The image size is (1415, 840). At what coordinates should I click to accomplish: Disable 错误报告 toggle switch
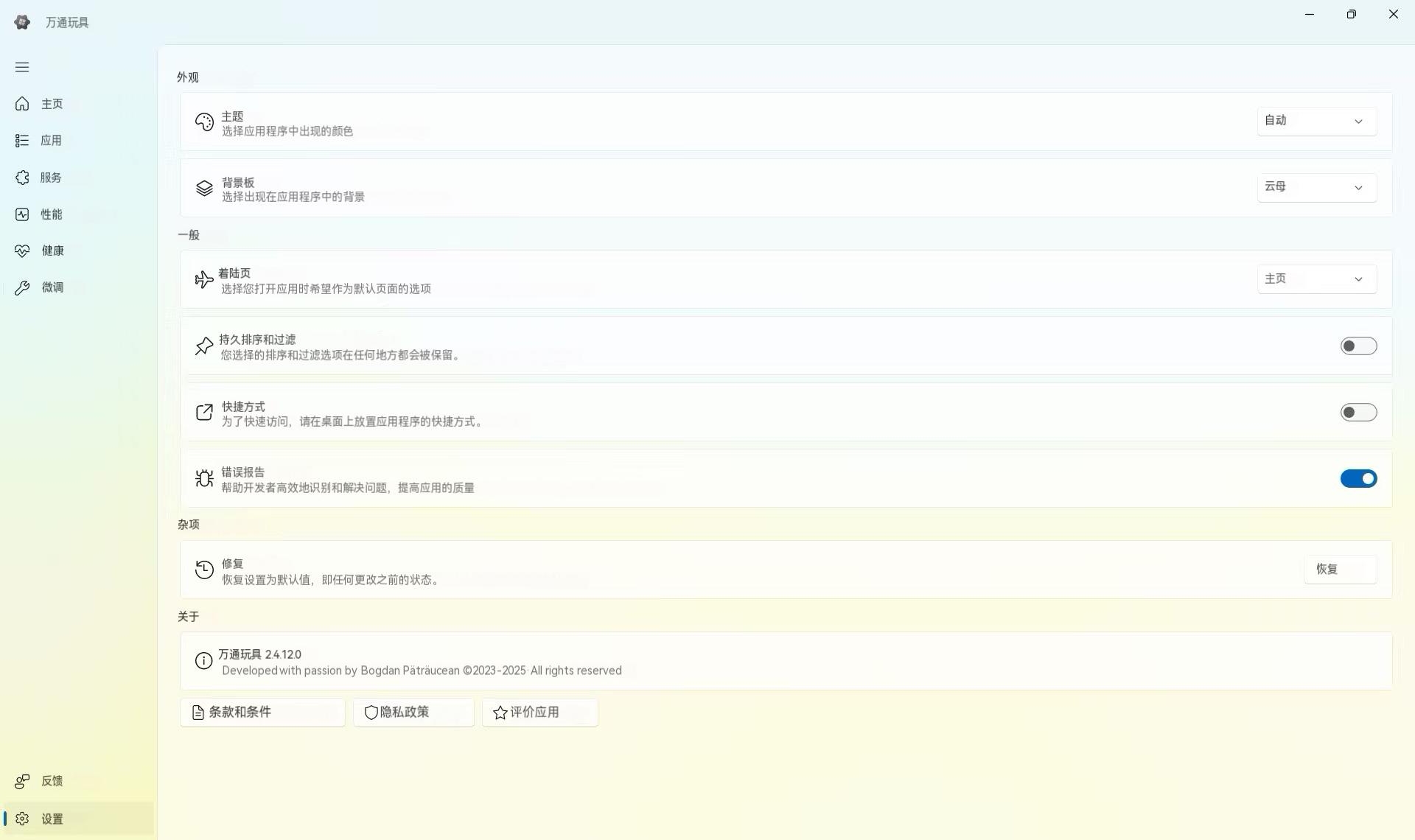pos(1358,479)
